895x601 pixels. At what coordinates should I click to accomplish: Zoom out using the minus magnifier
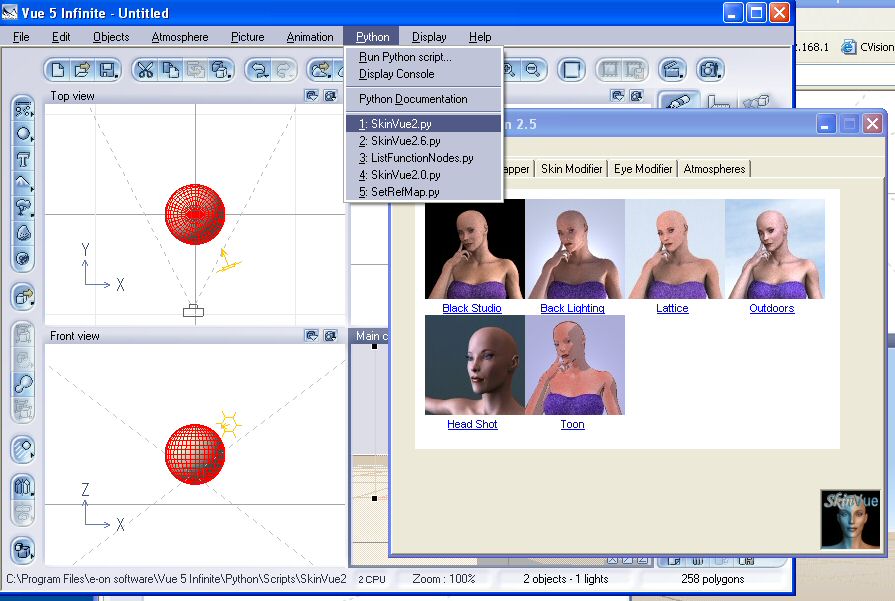tap(533, 70)
